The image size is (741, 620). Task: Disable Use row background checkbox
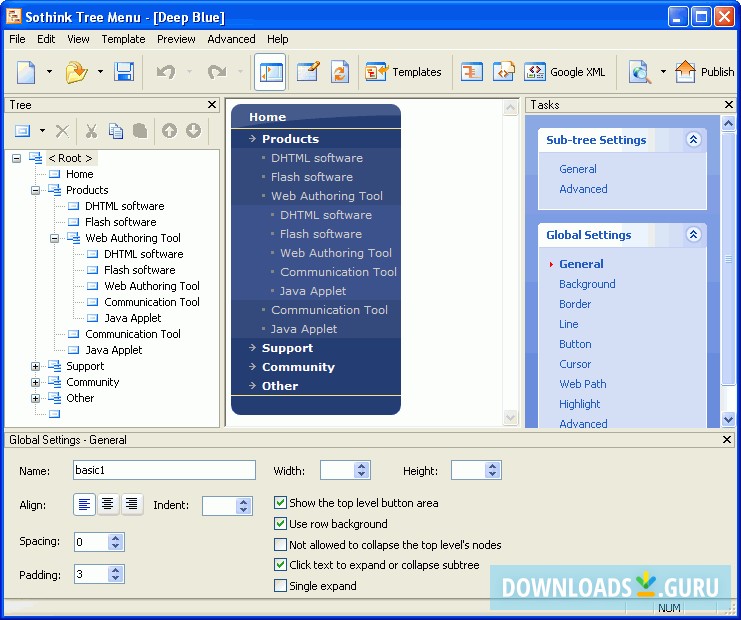tap(281, 524)
